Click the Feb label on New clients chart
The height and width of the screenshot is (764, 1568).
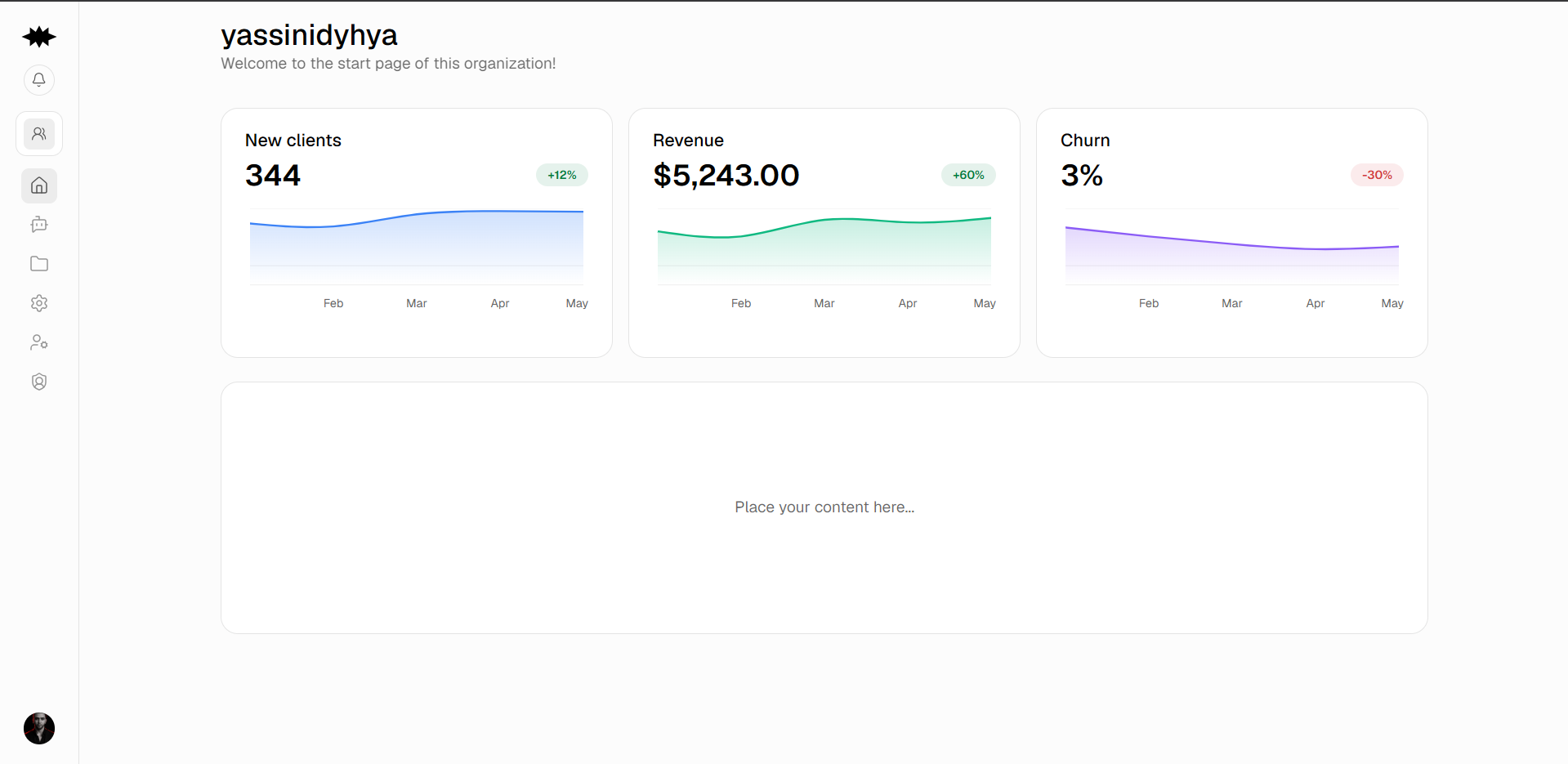(x=333, y=303)
